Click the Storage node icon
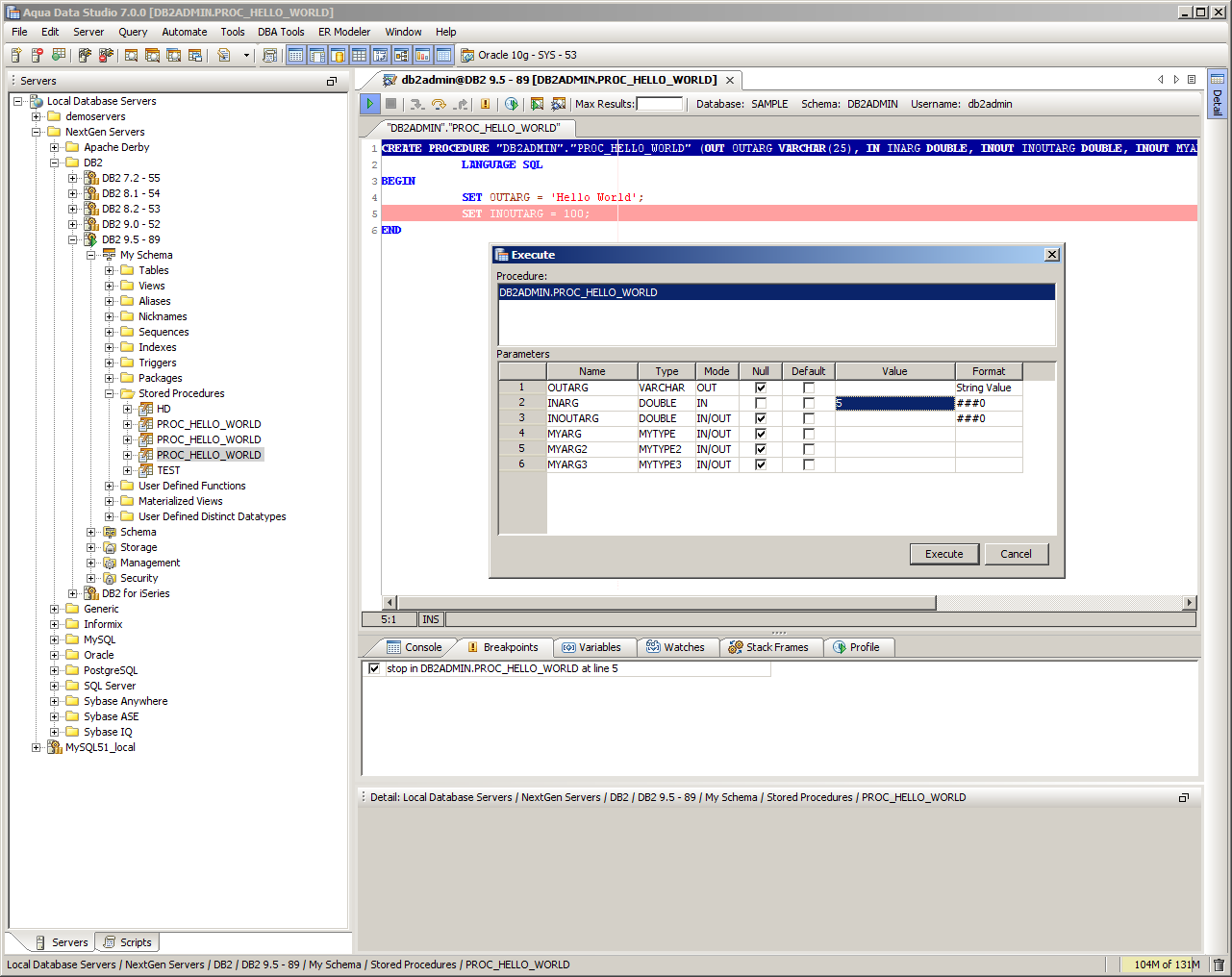The height and width of the screenshot is (977, 1232). (x=110, y=547)
